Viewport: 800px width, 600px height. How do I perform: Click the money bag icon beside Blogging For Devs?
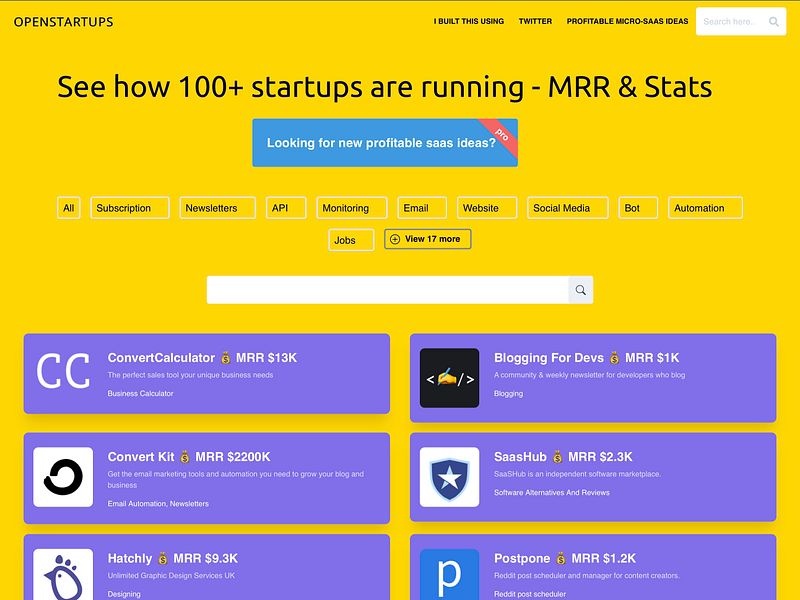(x=615, y=358)
